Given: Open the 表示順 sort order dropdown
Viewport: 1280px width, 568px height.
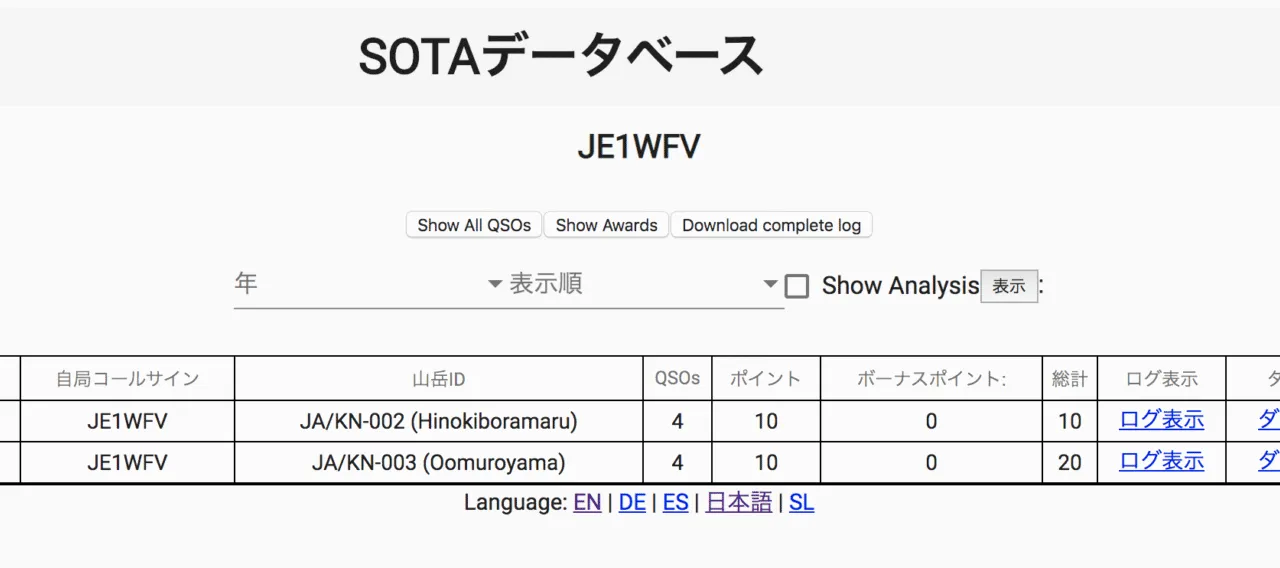Looking at the screenshot, I should point(644,284).
